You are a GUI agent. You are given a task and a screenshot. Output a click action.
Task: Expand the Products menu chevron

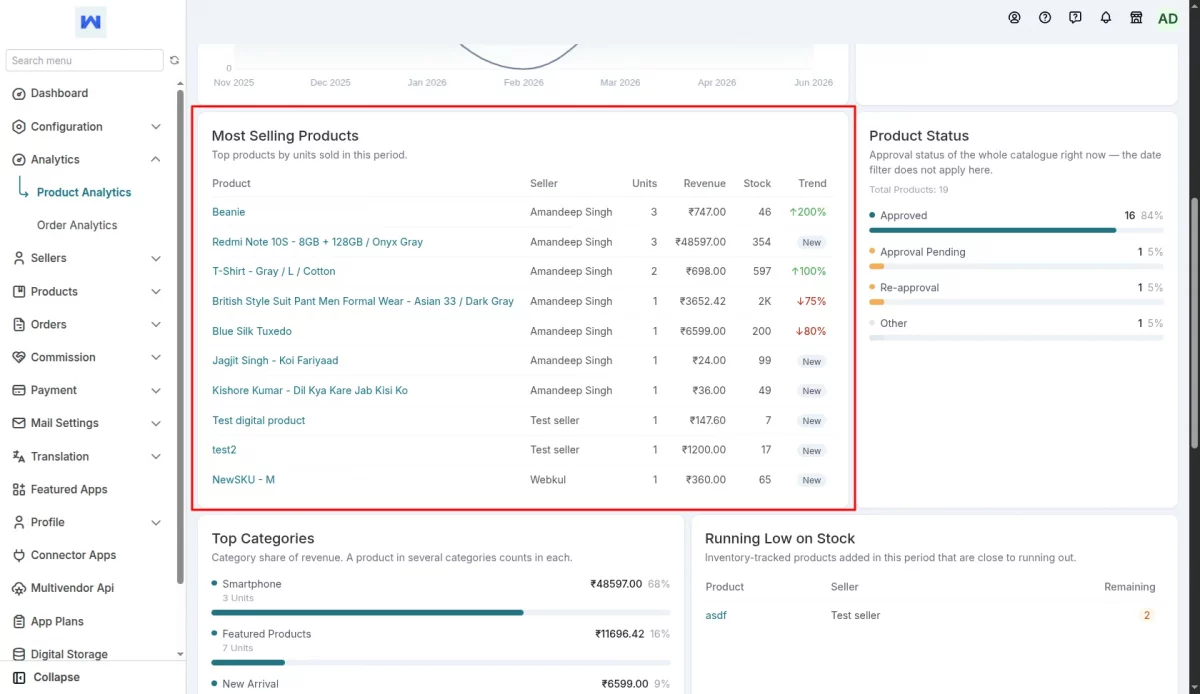click(x=156, y=292)
